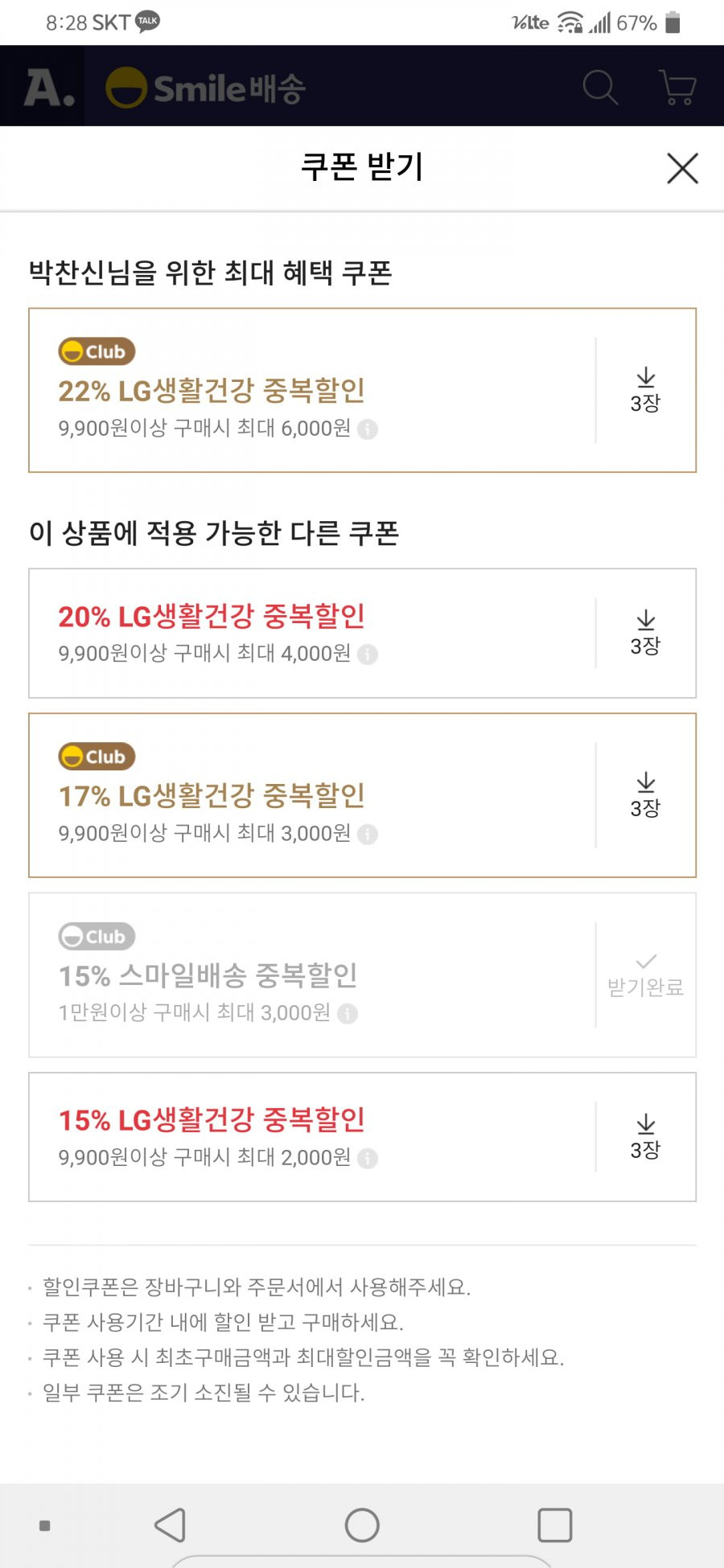Open the recent apps square button
The image size is (724, 1568).
click(554, 1525)
